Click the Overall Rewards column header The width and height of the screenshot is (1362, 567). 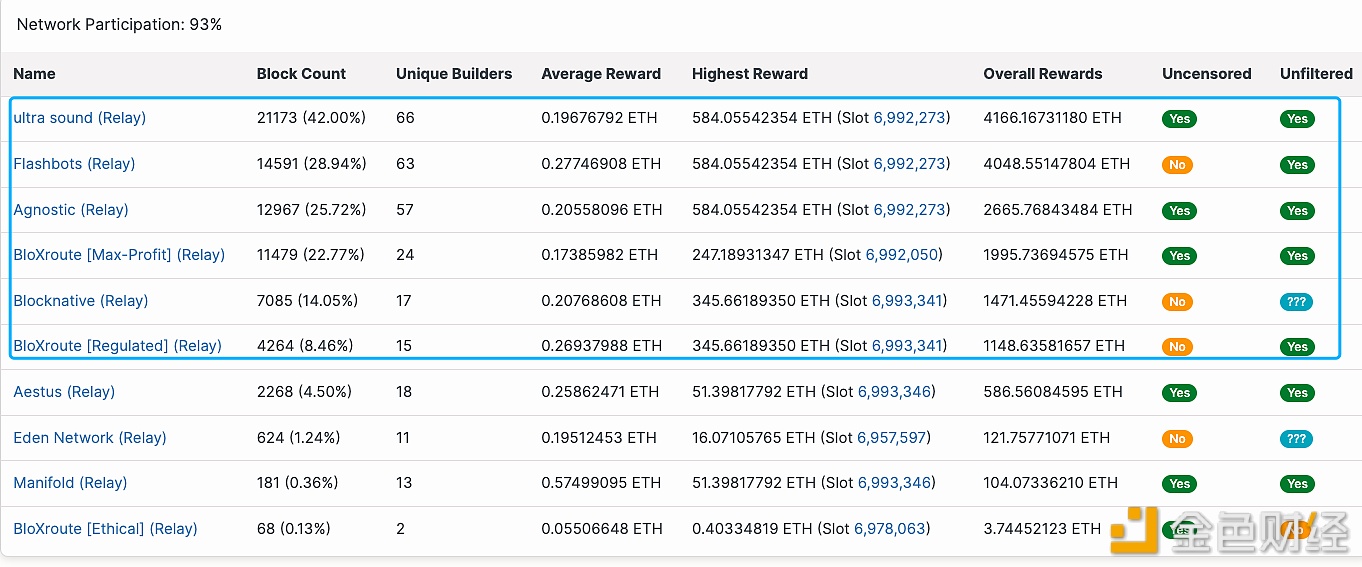[1043, 74]
